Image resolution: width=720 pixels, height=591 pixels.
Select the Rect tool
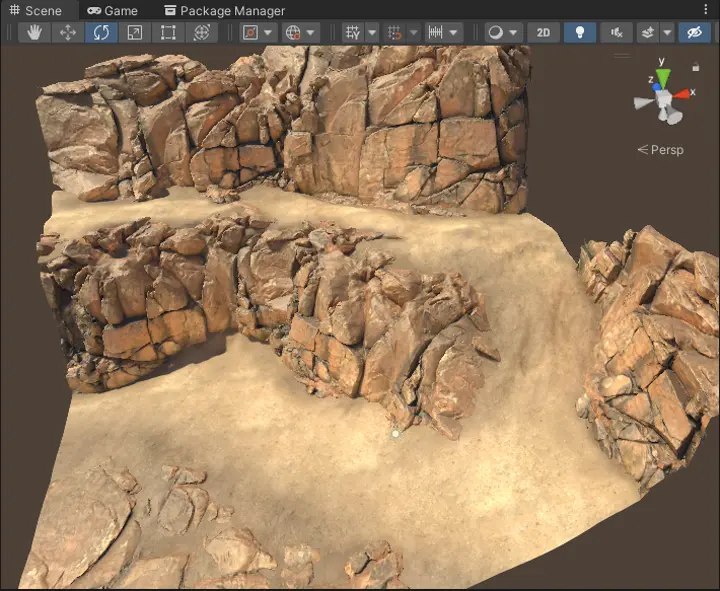(x=168, y=33)
